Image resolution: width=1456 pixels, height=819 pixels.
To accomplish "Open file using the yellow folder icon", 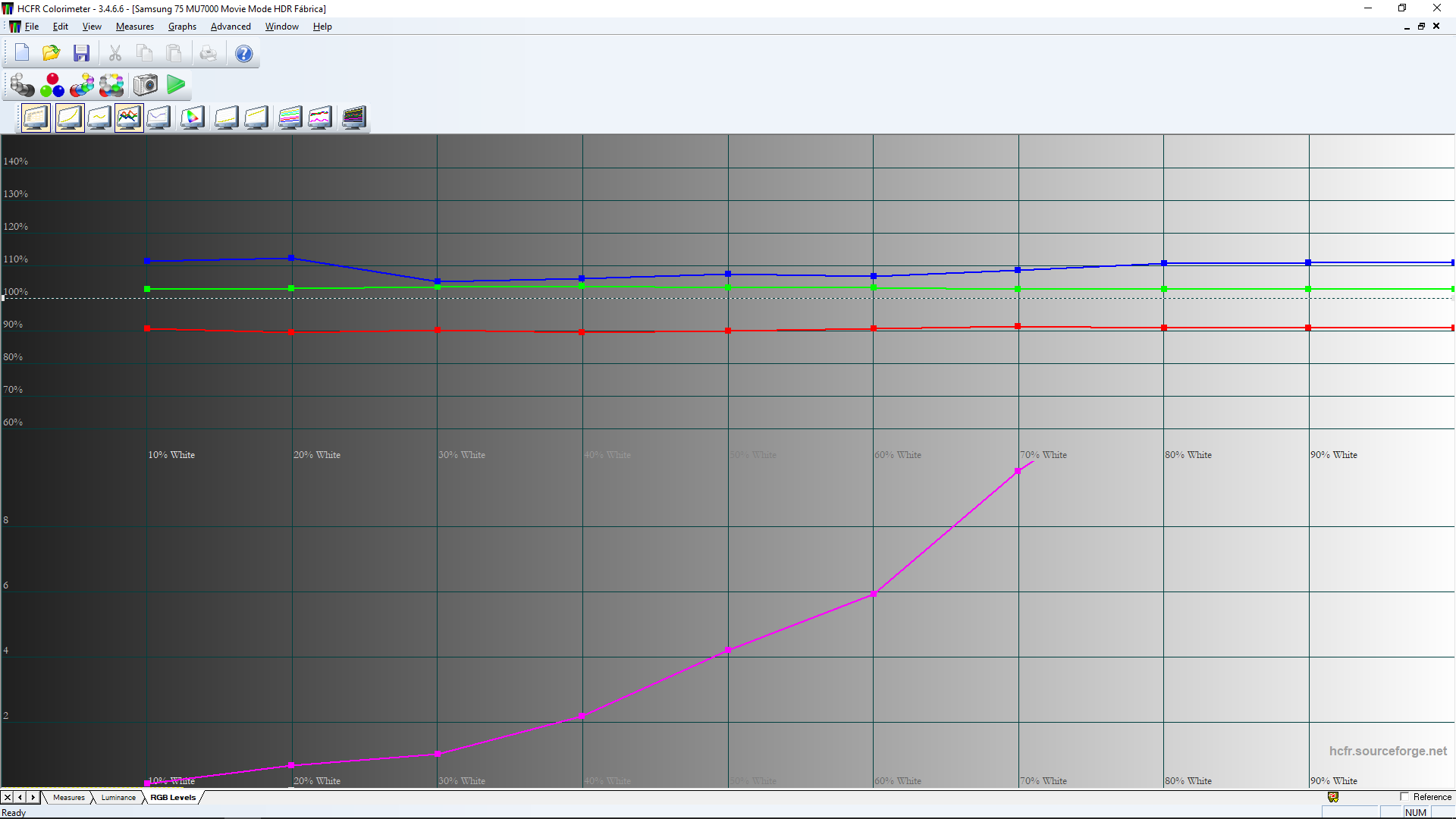I will click(52, 53).
